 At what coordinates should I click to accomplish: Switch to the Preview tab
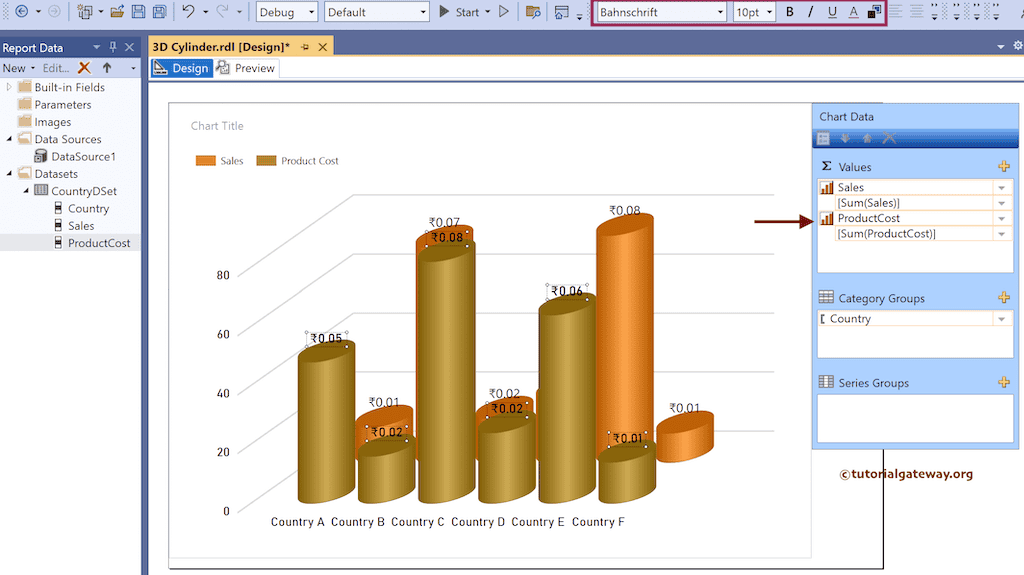click(246, 68)
